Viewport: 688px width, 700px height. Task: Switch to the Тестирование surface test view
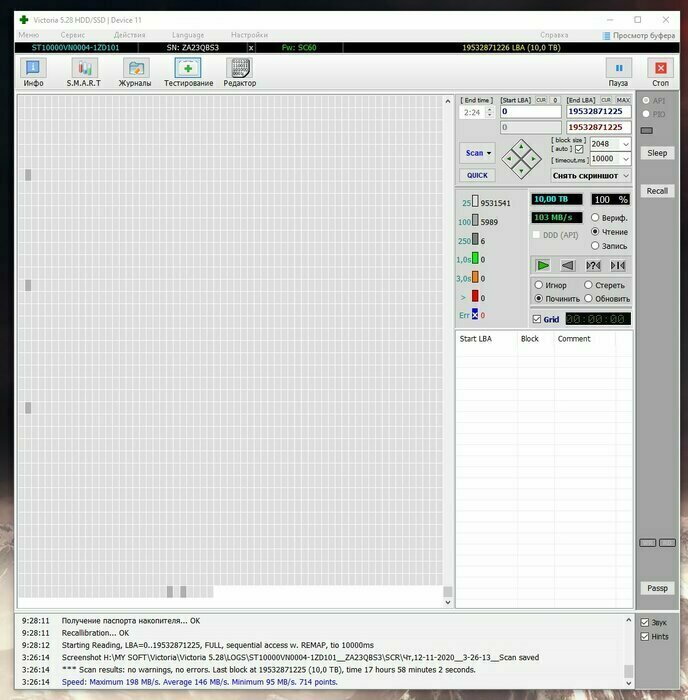(188, 72)
